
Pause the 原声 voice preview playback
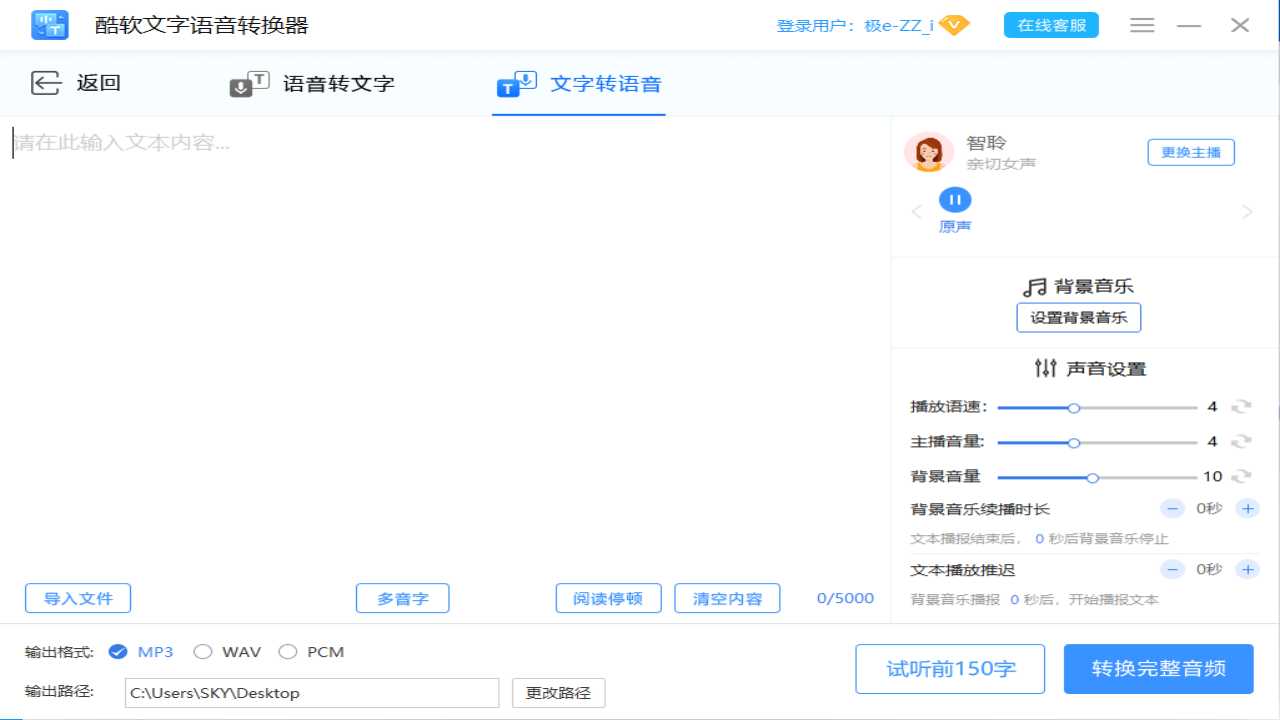[x=955, y=199]
